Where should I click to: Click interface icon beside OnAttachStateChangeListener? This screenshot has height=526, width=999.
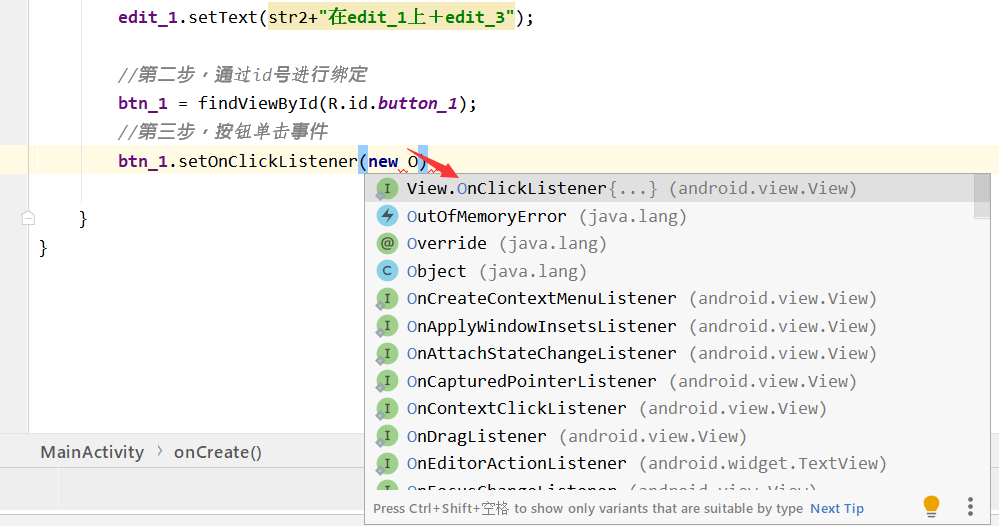click(x=387, y=353)
